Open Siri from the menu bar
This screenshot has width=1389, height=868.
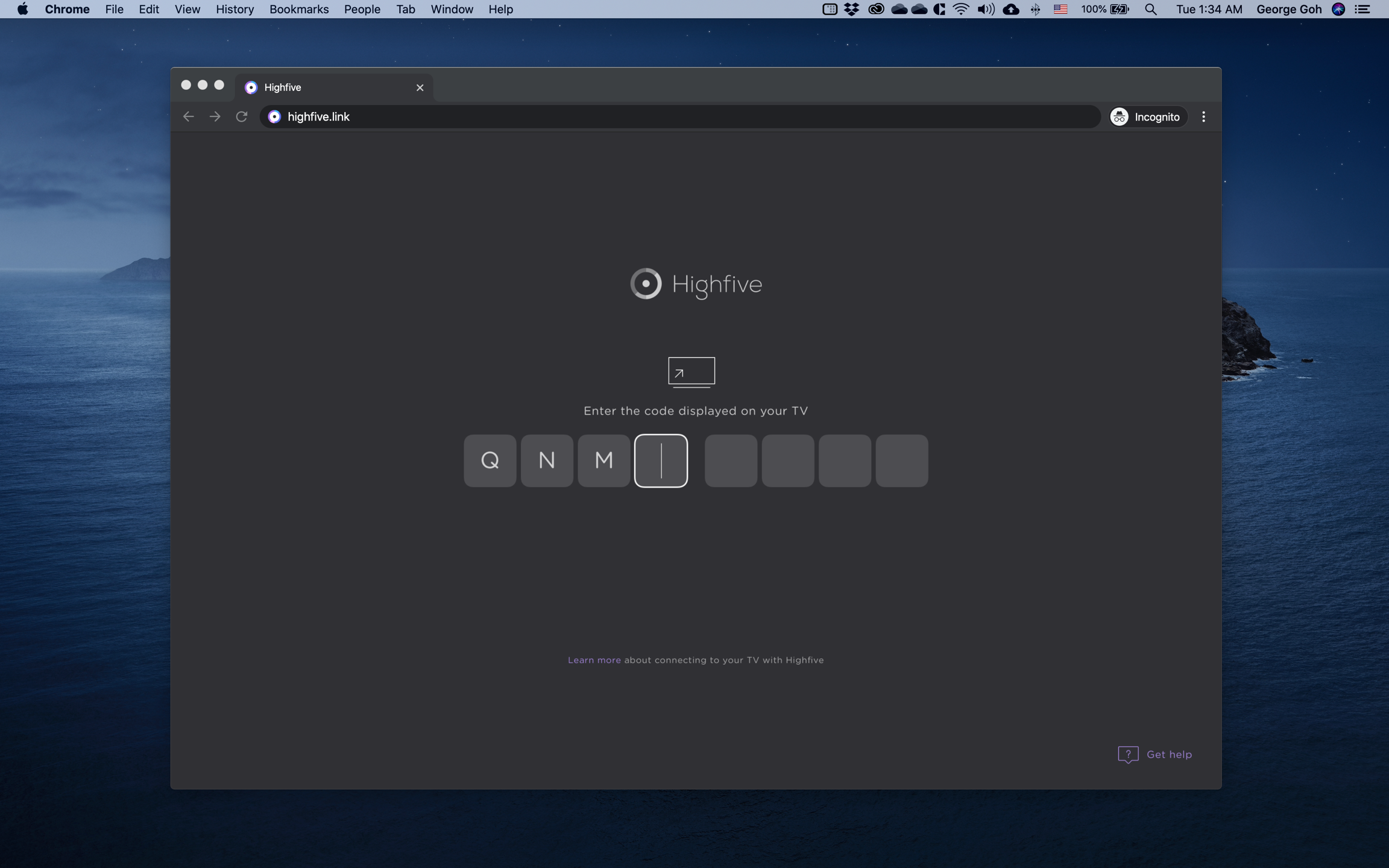pyautogui.click(x=1338, y=9)
